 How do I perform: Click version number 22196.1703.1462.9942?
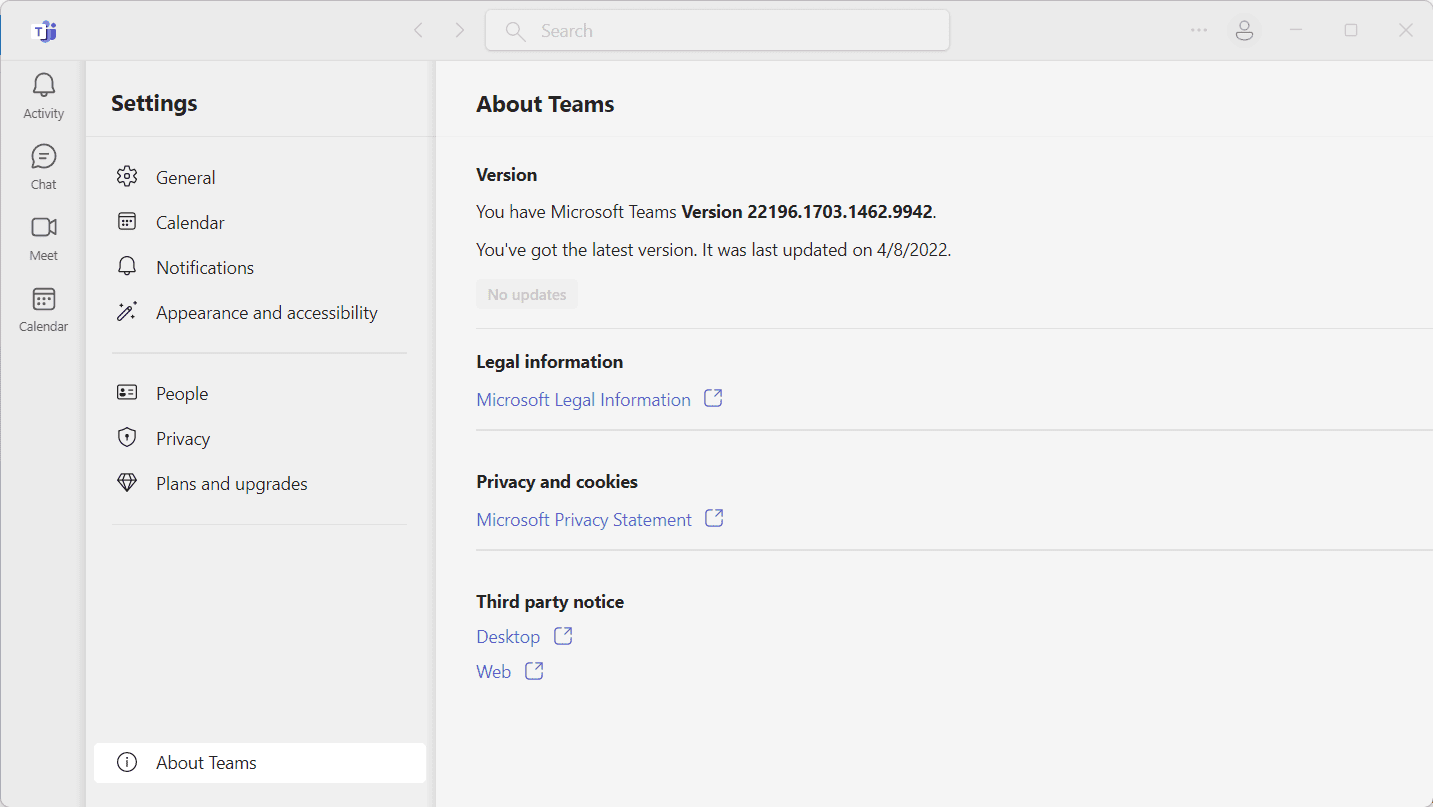(x=839, y=212)
